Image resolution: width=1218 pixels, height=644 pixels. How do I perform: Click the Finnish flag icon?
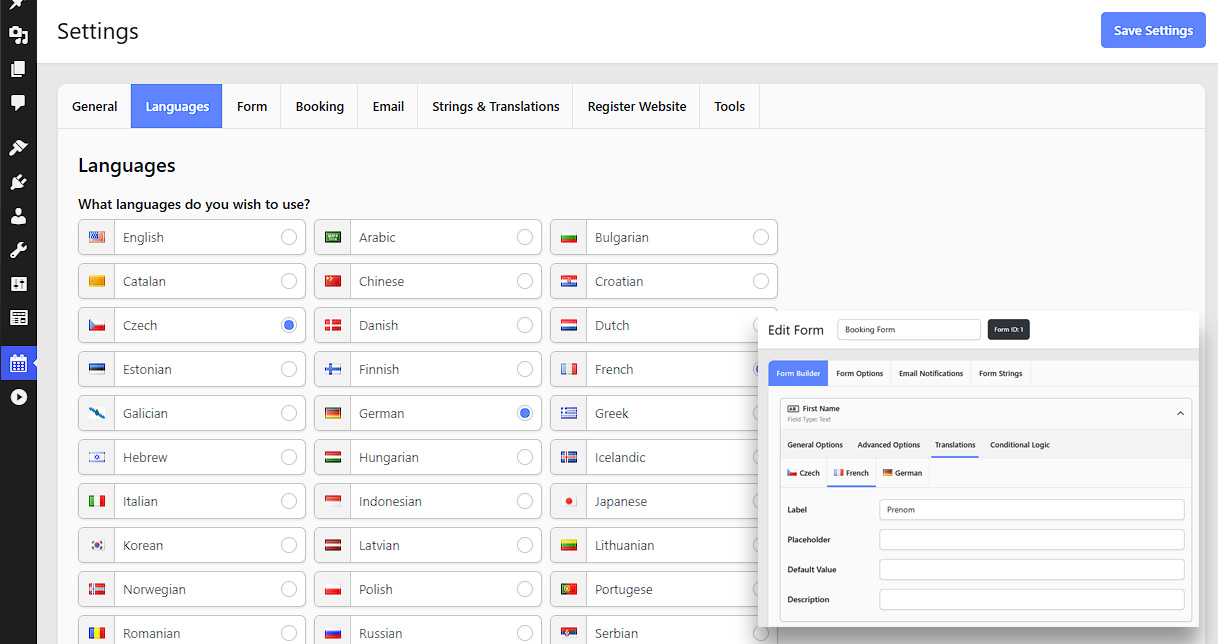[333, 369]
